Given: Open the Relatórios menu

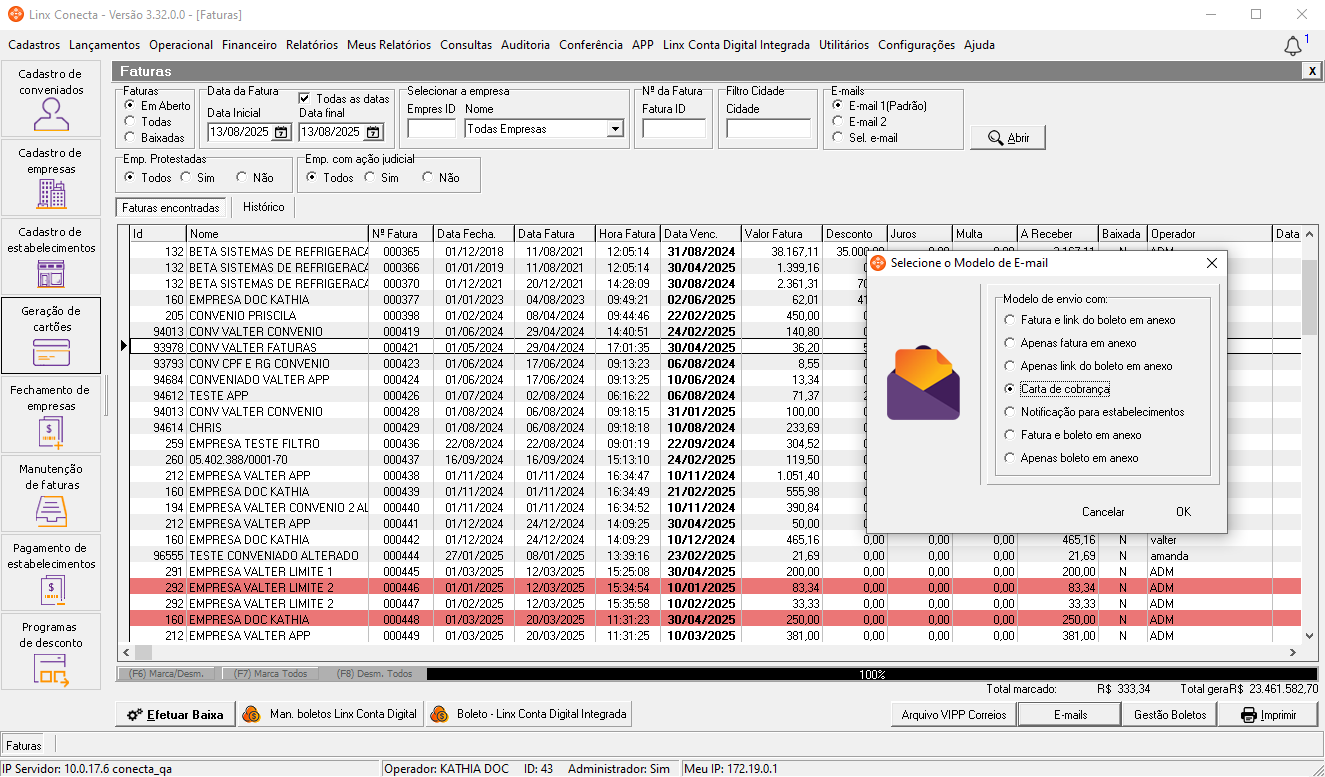Looking at the screenshot, I should (312, 45).
